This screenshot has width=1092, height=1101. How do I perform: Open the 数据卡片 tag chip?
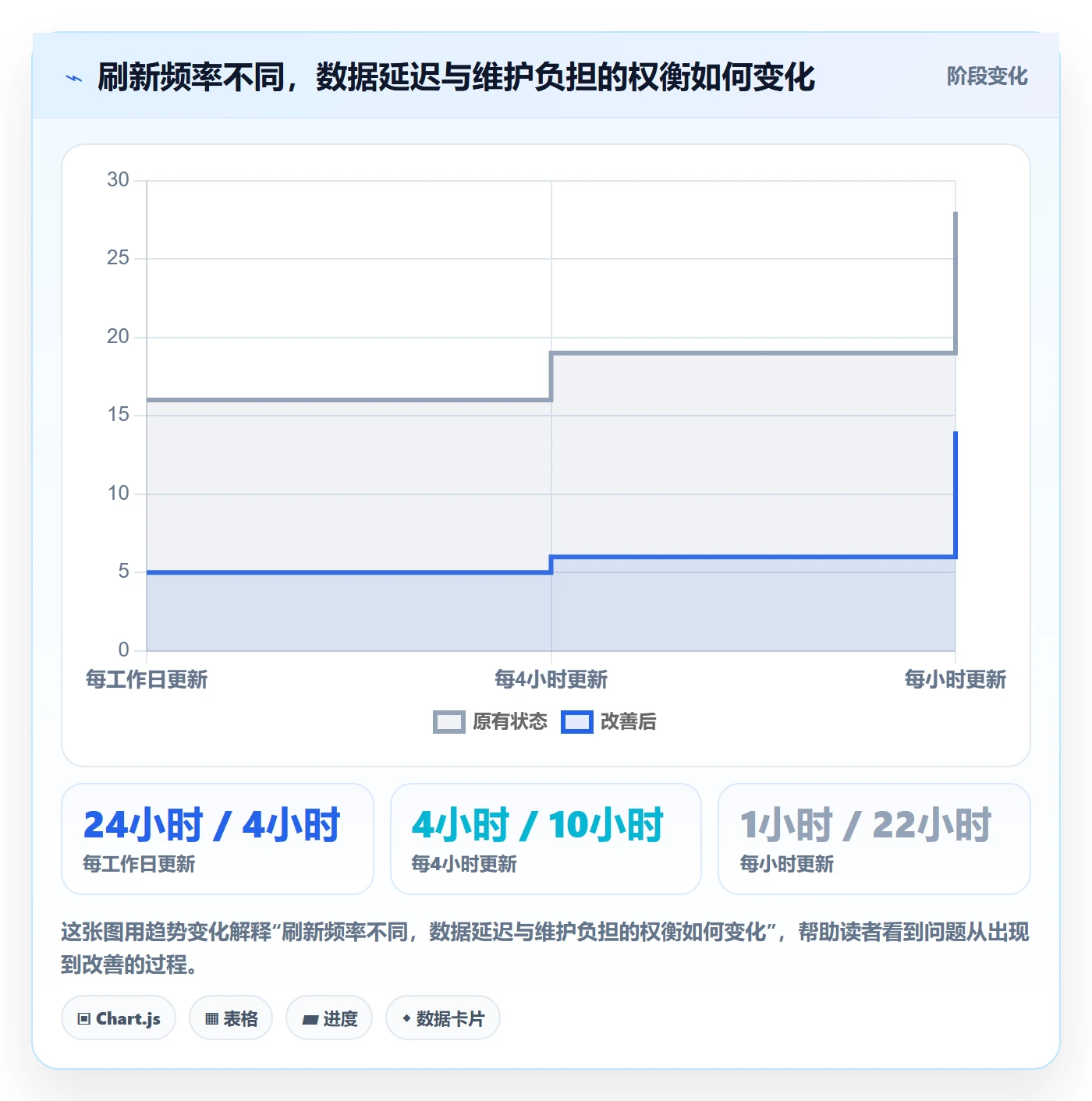coord(443,1018)
